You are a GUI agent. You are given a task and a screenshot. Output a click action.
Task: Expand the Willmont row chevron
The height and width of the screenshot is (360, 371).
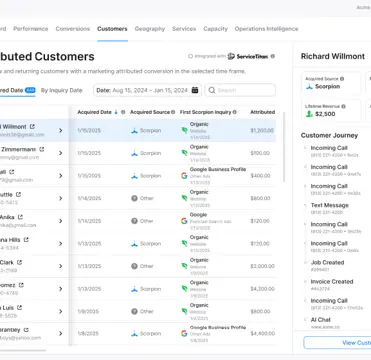[x=60, y=130]
